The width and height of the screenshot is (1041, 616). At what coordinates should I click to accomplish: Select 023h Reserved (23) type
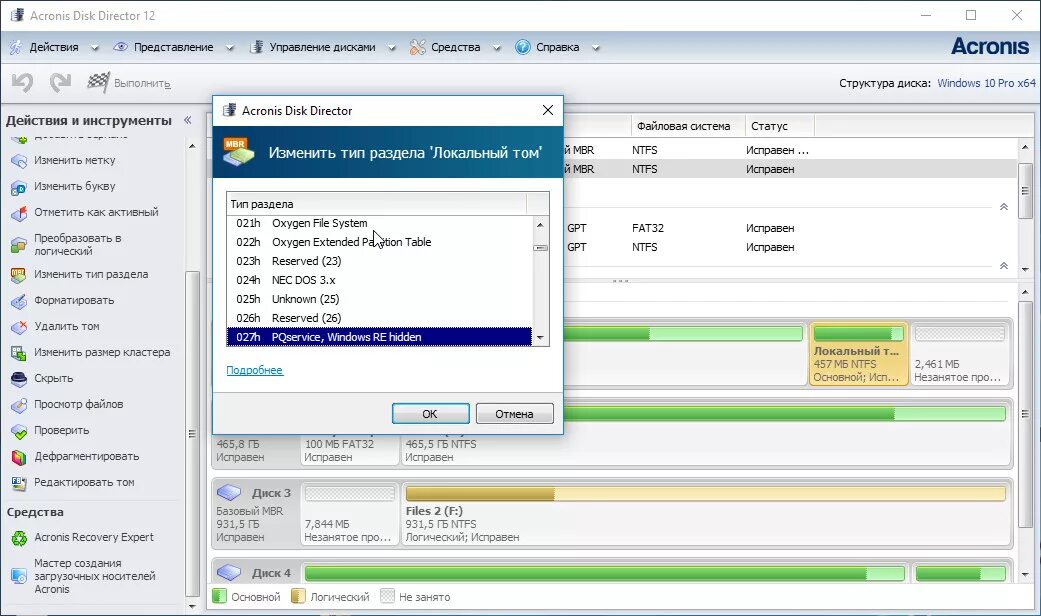point(379,261)
